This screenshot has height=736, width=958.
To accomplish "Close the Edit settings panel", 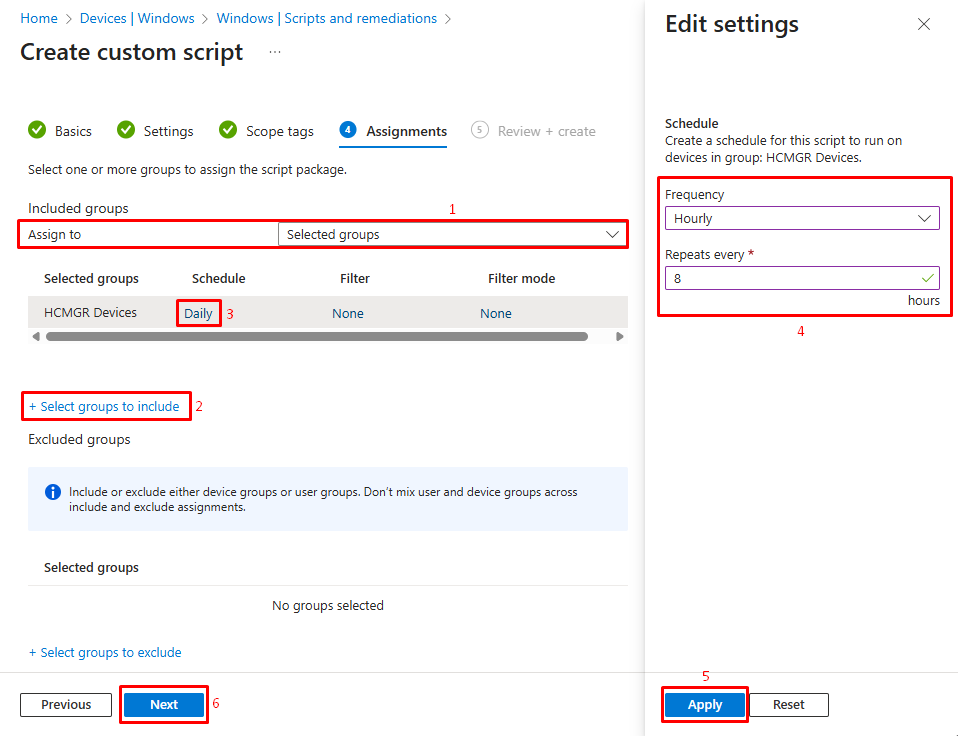I will point(923,25).
